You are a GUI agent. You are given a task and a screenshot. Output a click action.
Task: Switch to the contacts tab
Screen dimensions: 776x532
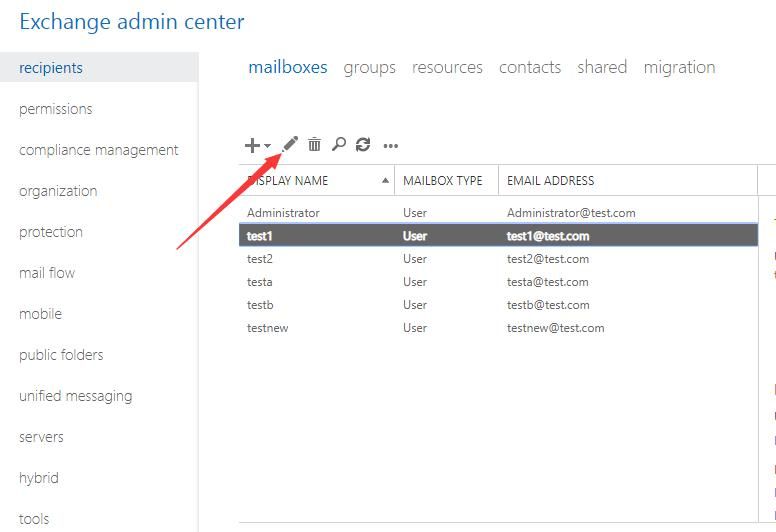point(530,67)
